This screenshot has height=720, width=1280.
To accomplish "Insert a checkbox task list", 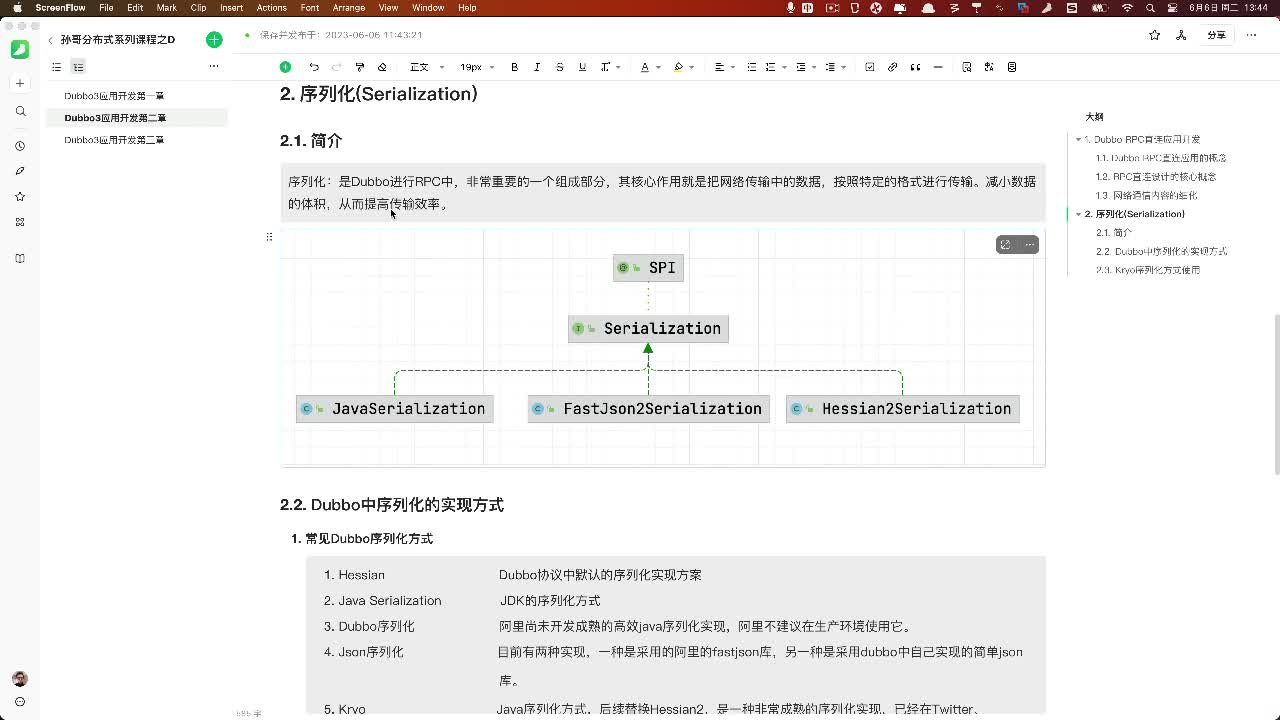I will 870,67.
